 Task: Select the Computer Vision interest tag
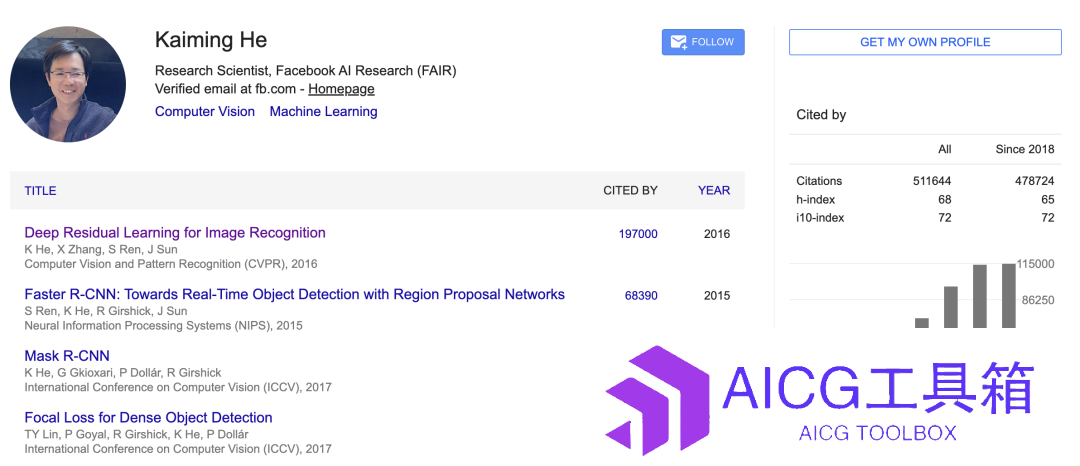205,112
